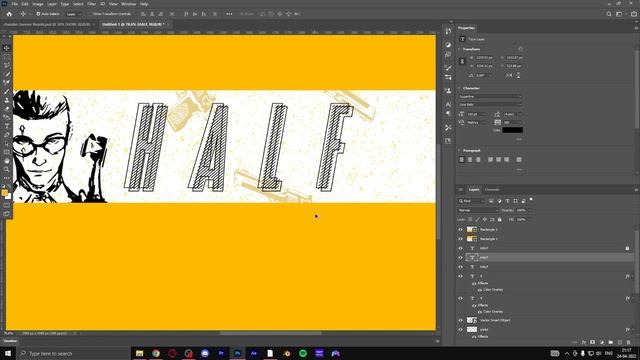Open Chrome from the taskbar
The width and height of the screenshot is (640, 360).
156,353
